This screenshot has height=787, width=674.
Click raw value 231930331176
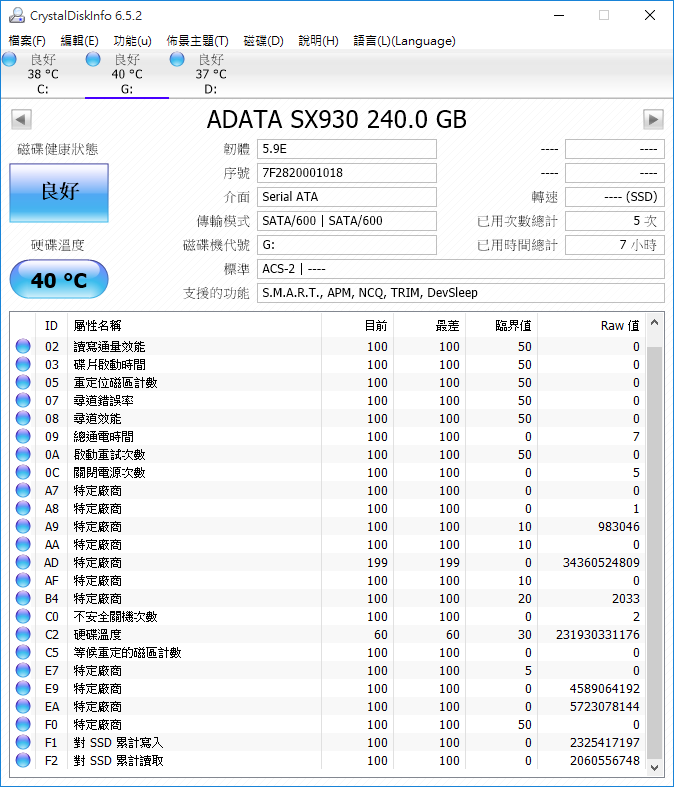(x=597, y=635)
